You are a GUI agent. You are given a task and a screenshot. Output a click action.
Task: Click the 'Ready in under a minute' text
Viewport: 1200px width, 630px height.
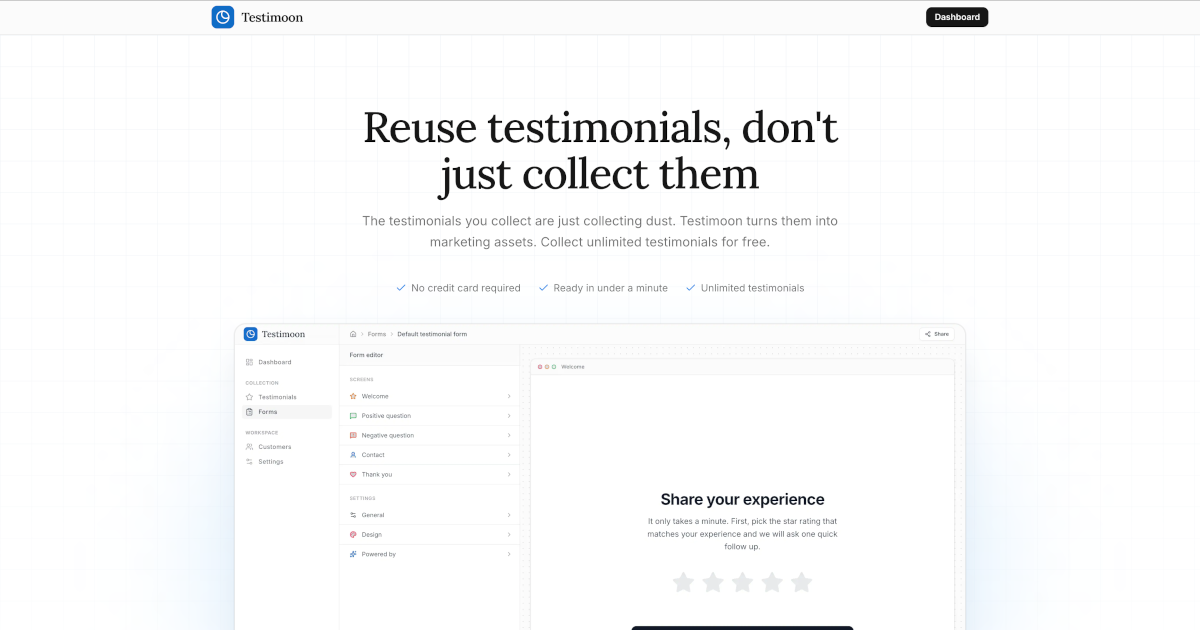coord(610,288)
